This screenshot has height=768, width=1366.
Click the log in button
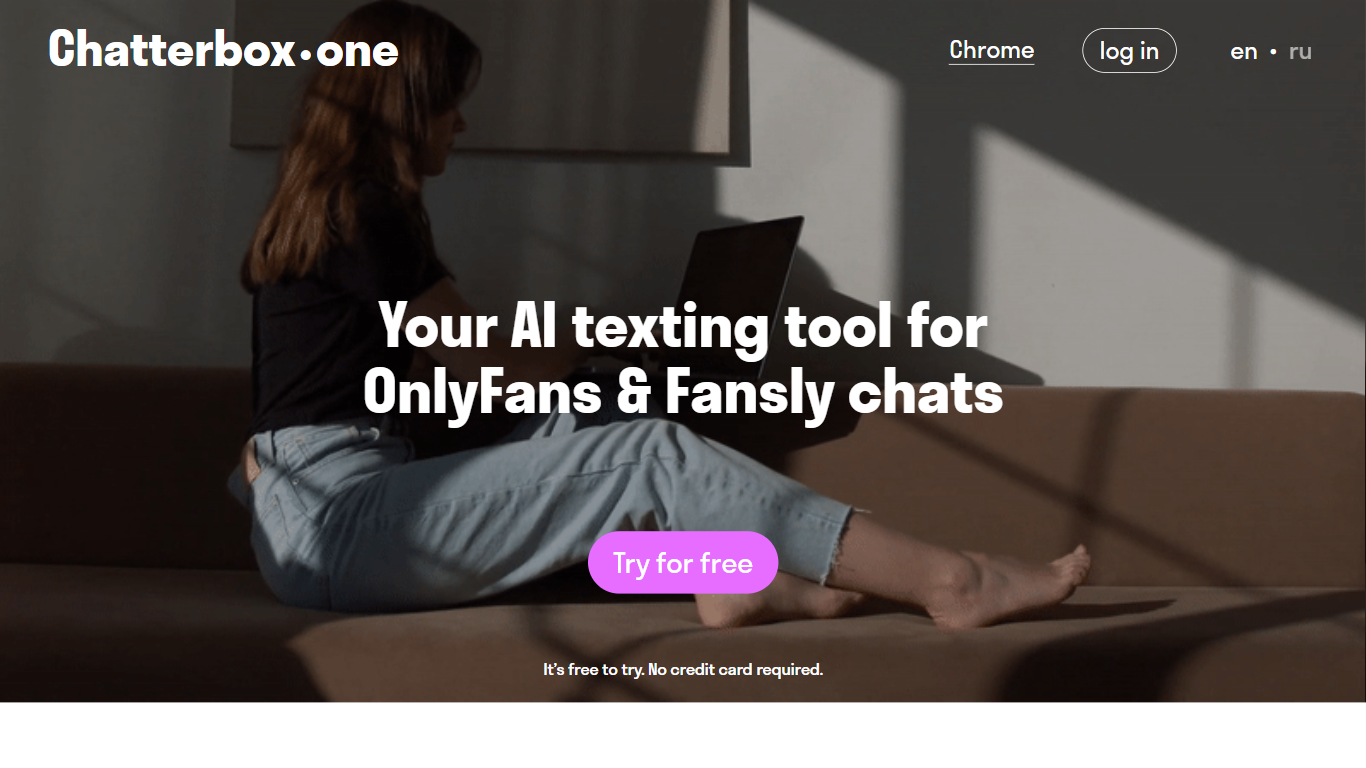1129,51
